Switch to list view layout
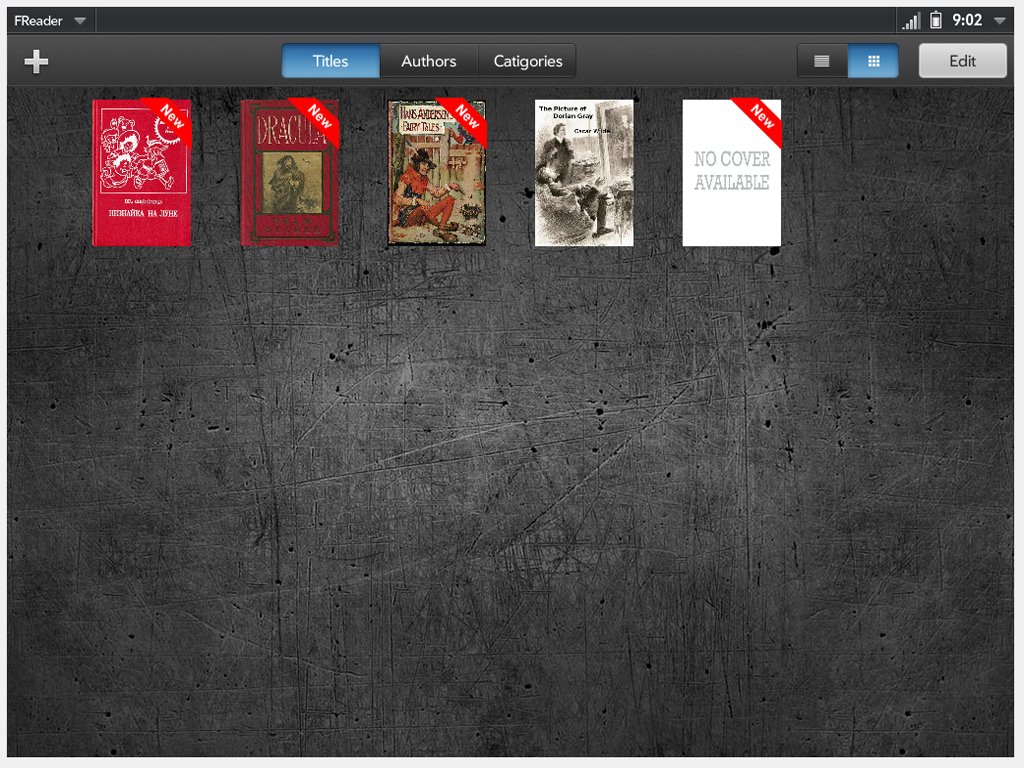The height and width of the screenshot is (768, 1024). click(x=822, y=61)
